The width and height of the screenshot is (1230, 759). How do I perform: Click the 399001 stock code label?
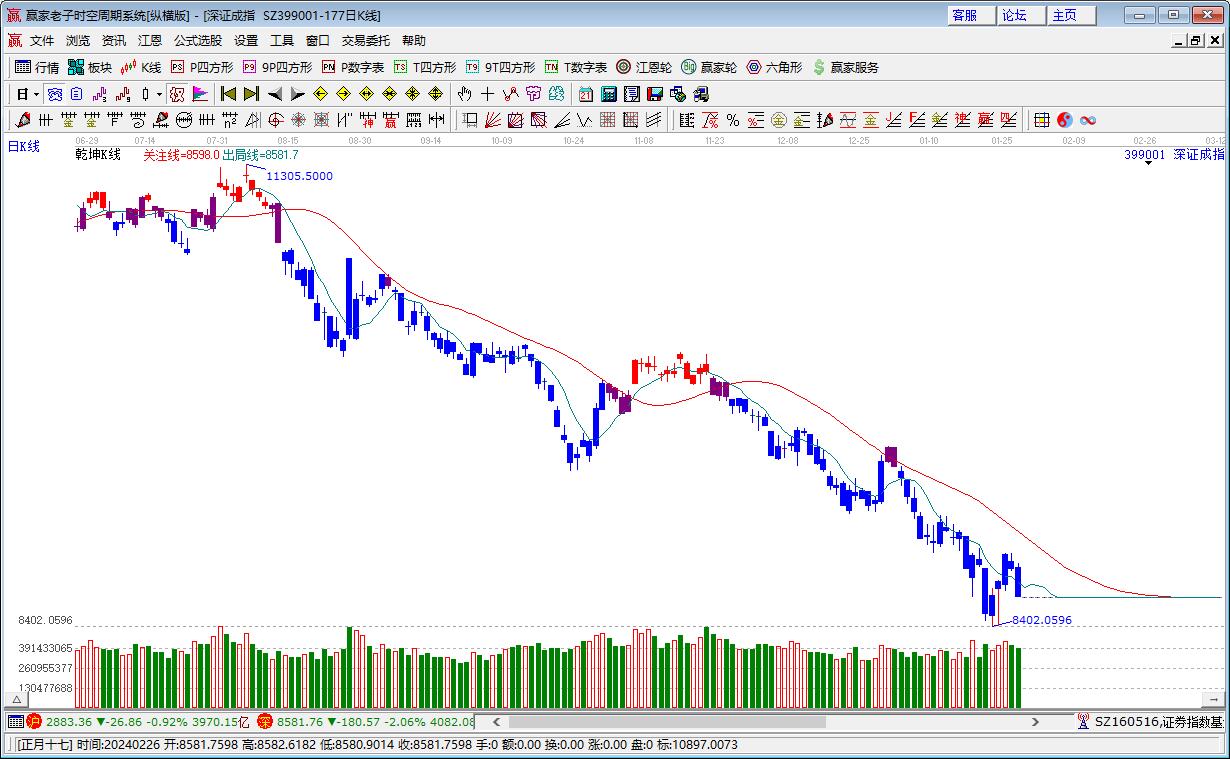coord(1145,155)
